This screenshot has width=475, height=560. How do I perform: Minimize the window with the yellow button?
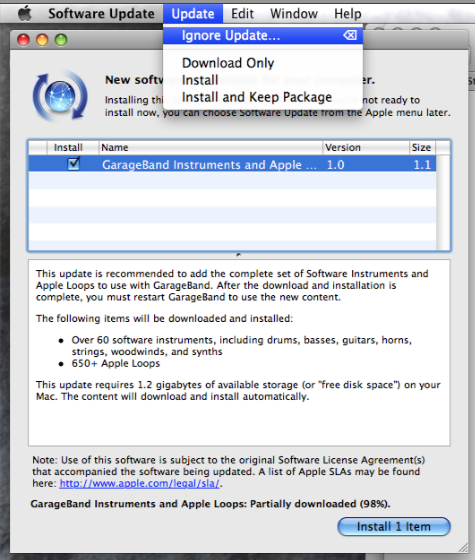42,40
